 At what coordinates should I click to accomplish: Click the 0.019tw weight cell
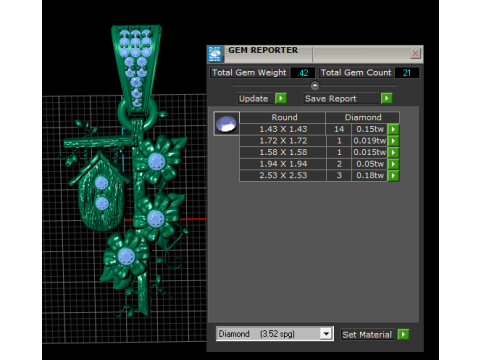click(x=370, y=141)
